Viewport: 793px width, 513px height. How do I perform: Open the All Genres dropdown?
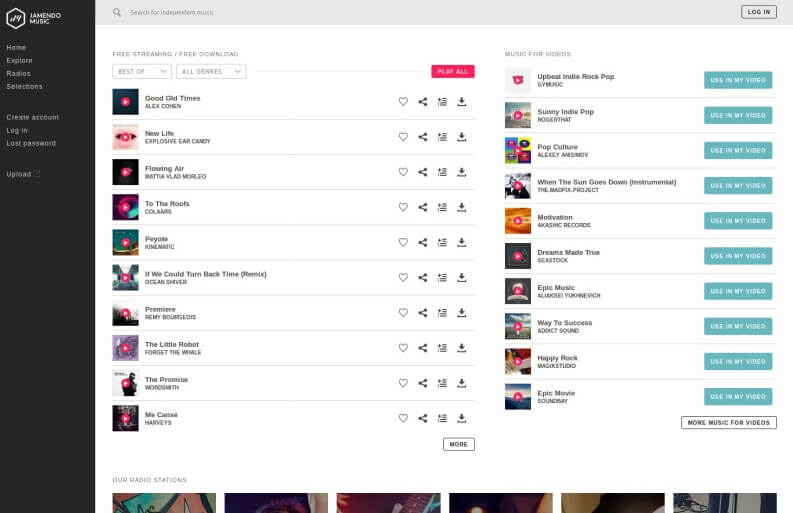coord(211,71)
